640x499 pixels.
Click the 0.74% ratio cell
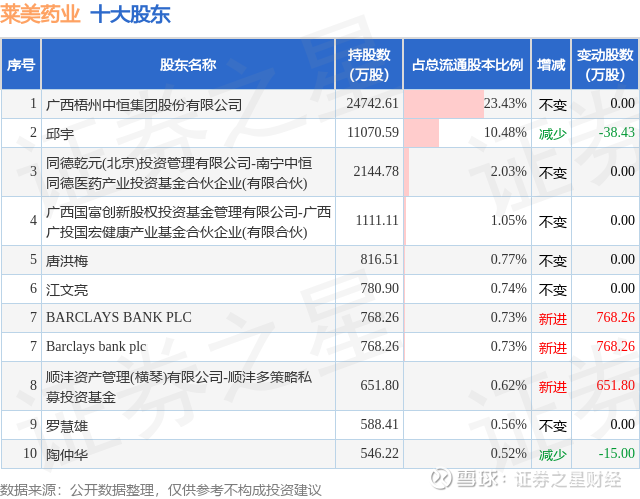467,288
